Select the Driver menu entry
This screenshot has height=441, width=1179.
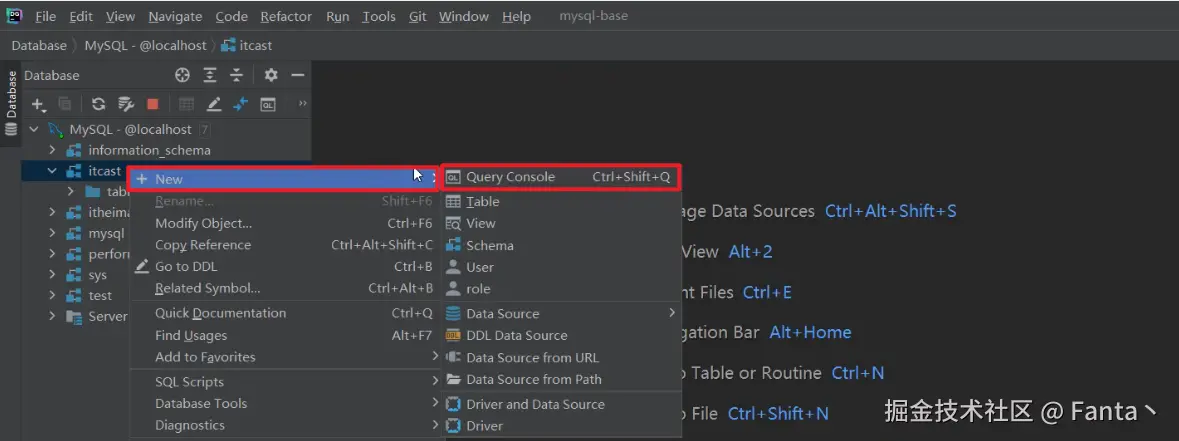(x=562, y=426)
